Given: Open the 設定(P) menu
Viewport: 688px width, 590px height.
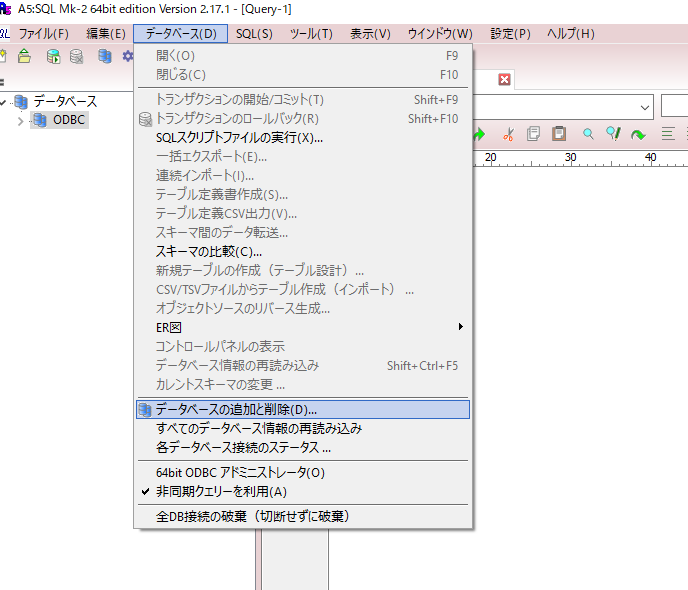Looking at the screenshot, I should point(510,34).
